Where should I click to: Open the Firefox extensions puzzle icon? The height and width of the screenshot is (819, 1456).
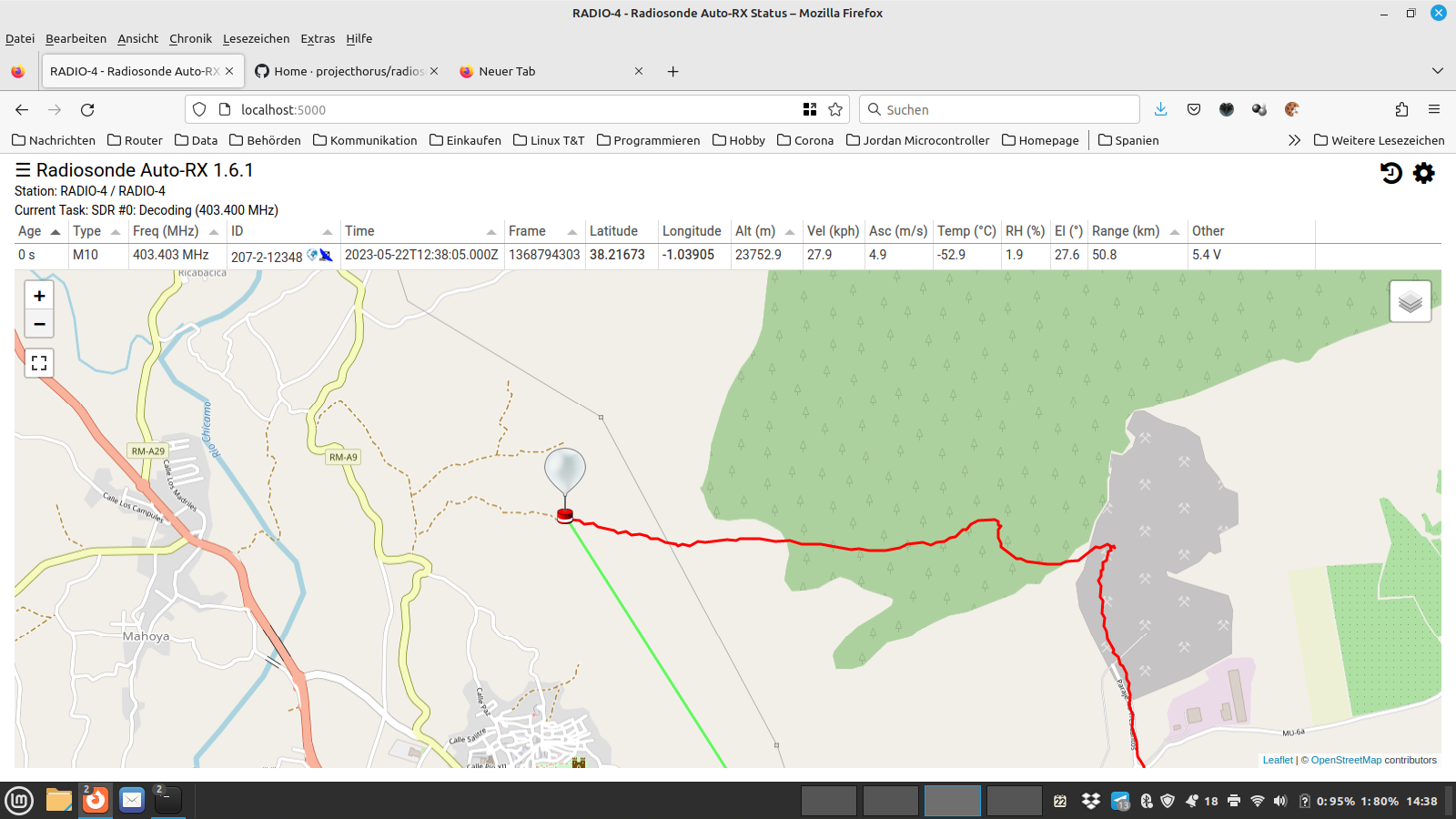[x=1401, y=109]
